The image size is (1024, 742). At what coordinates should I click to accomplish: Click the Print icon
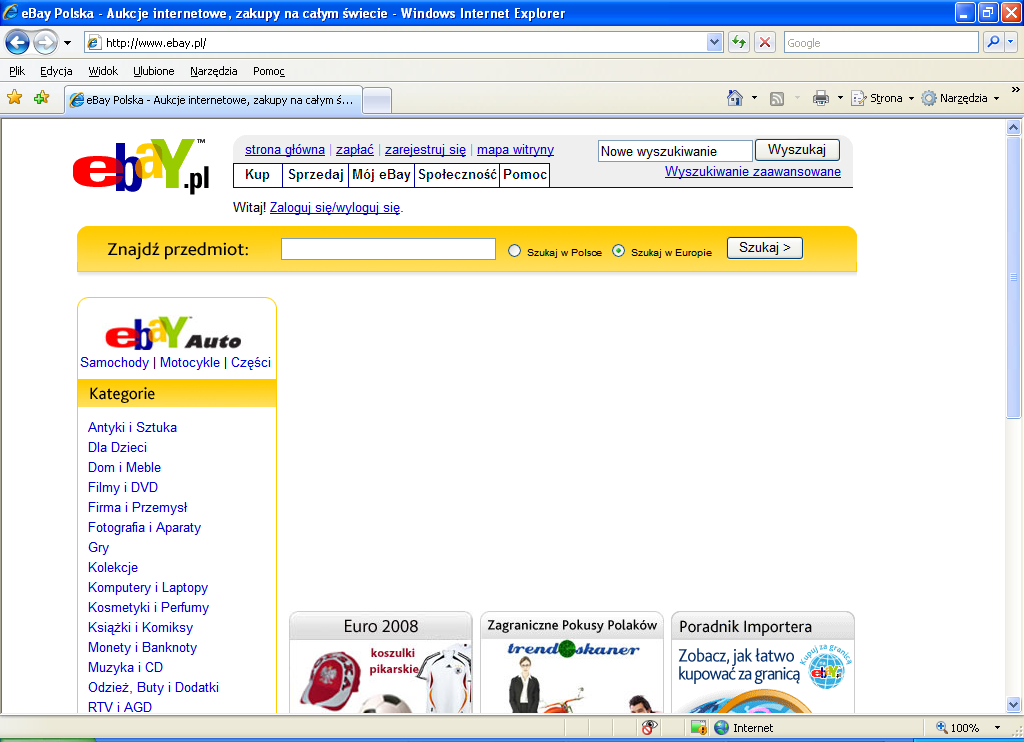820,98
